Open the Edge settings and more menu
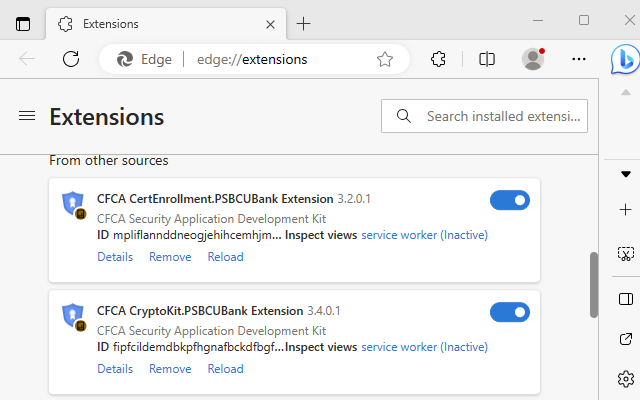The width and height of the screenshot is (640, 400). pyautogui.click(x=579, y=59)
